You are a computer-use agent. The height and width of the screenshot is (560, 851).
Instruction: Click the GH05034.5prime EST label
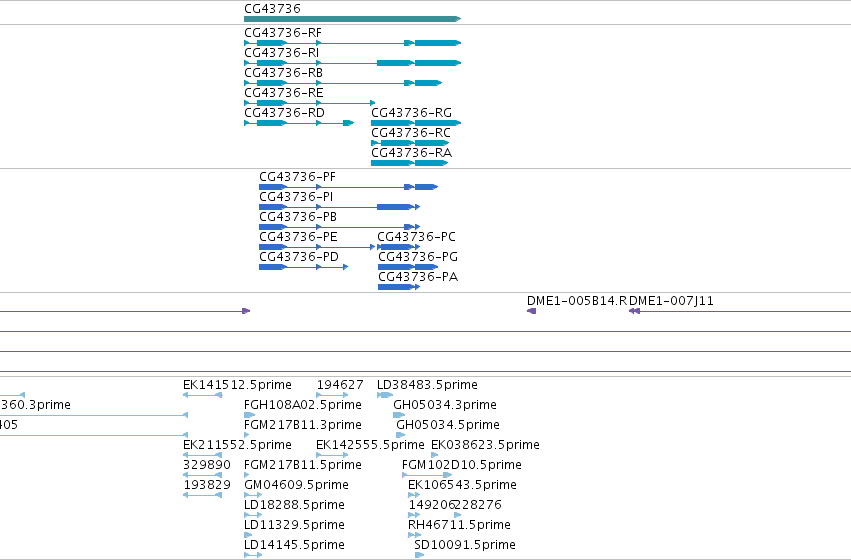coord(448,425)
